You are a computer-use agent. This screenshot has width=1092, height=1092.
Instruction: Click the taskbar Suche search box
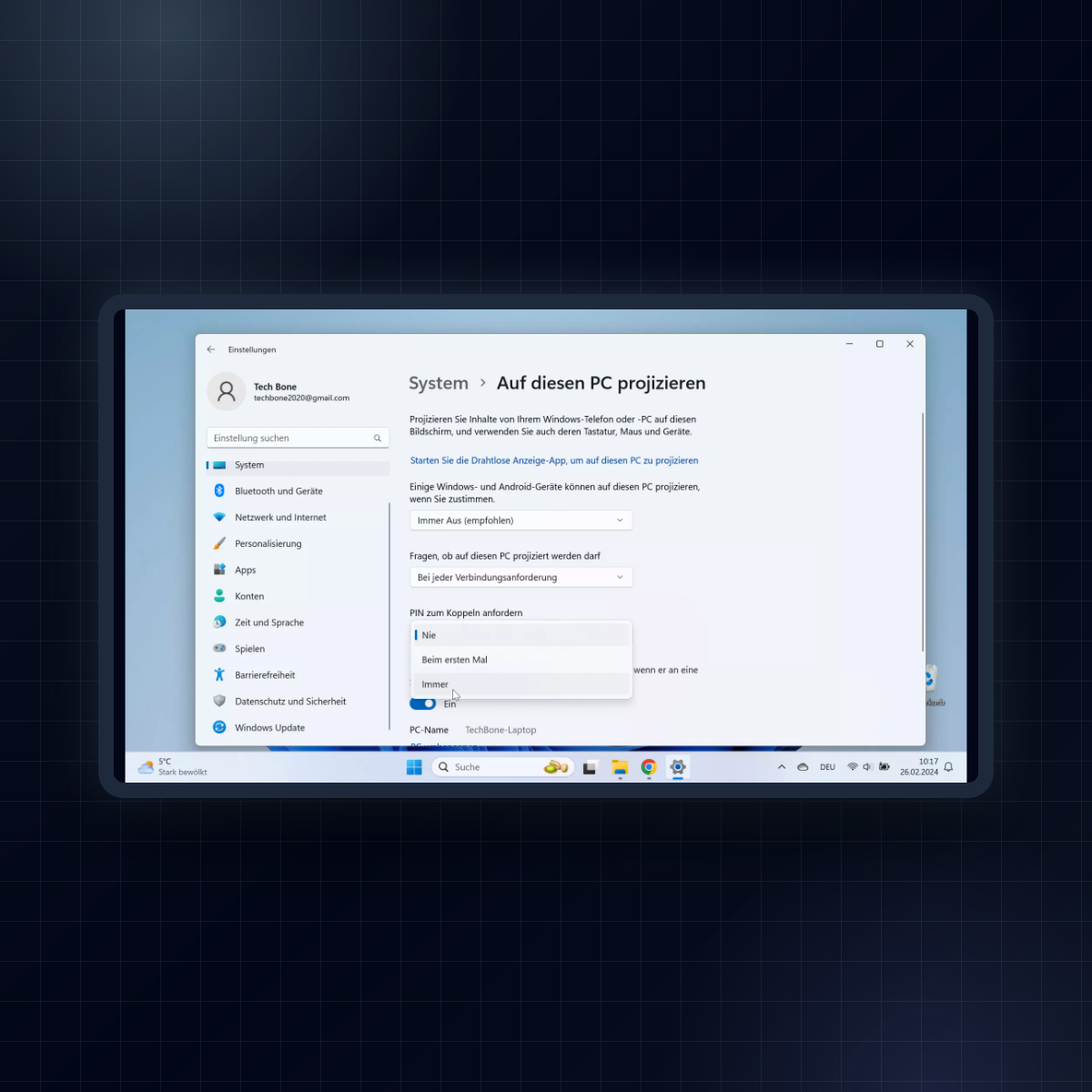click(x=502, y=767)
